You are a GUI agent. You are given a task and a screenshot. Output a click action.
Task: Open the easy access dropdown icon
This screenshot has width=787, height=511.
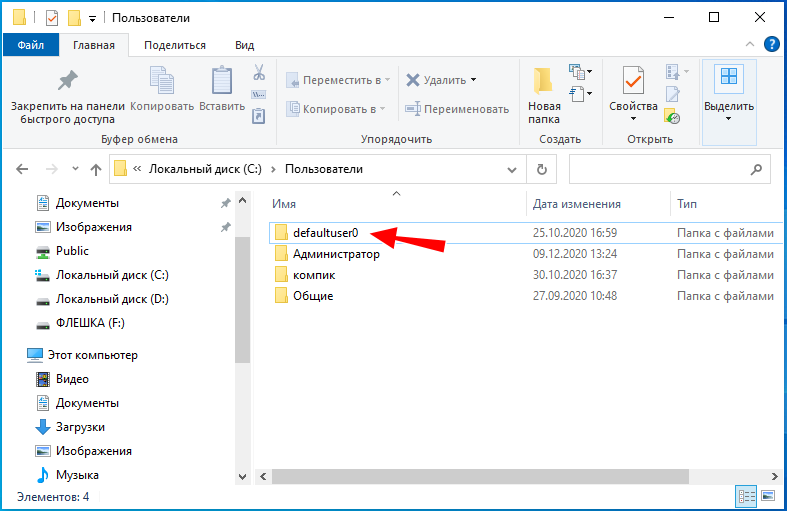click(x=580, y=93)
